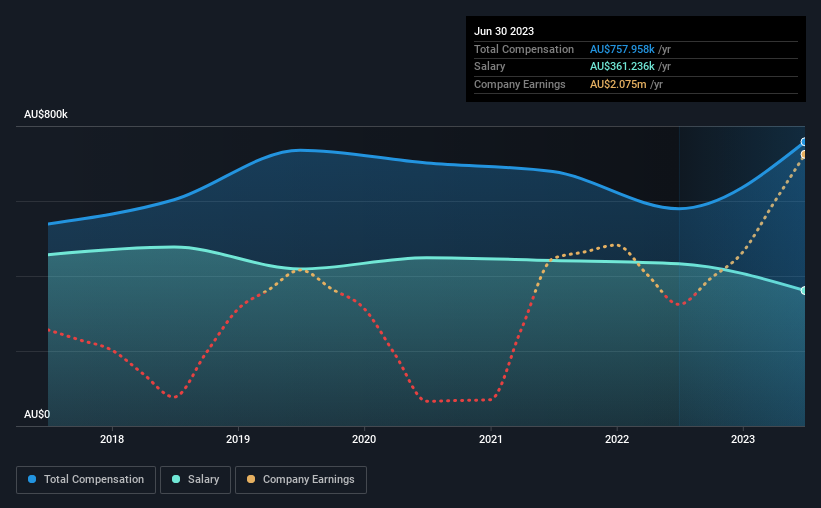Click the AU$361.236k salary value

point(622,67)
